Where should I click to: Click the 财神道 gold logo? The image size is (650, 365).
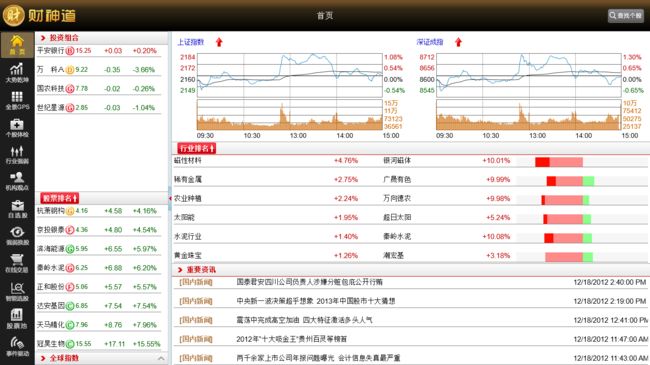pyautogui.click(x=39, y=16)
